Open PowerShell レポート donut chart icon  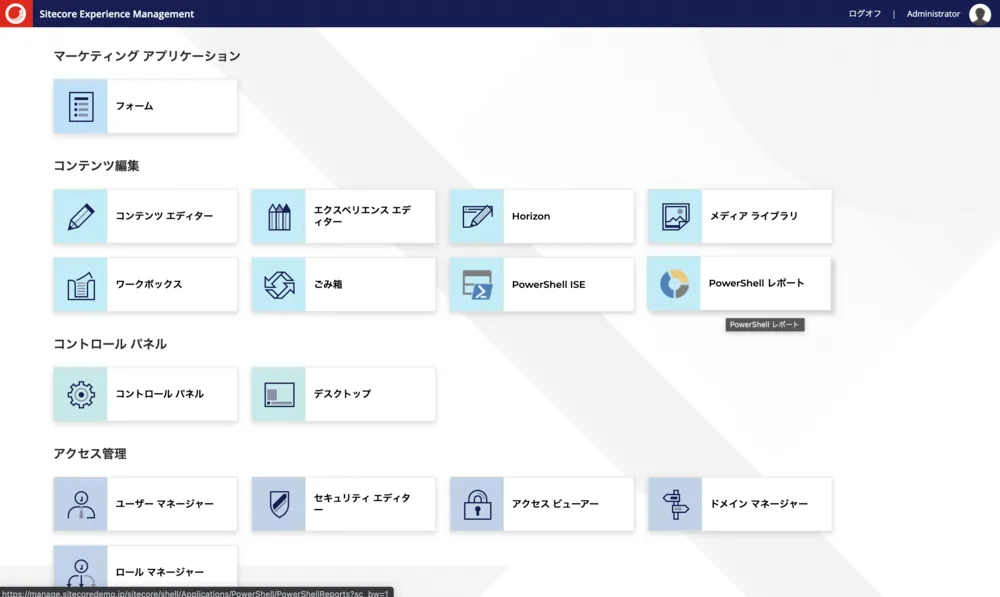pyautogui.click(x=674, y=283)
